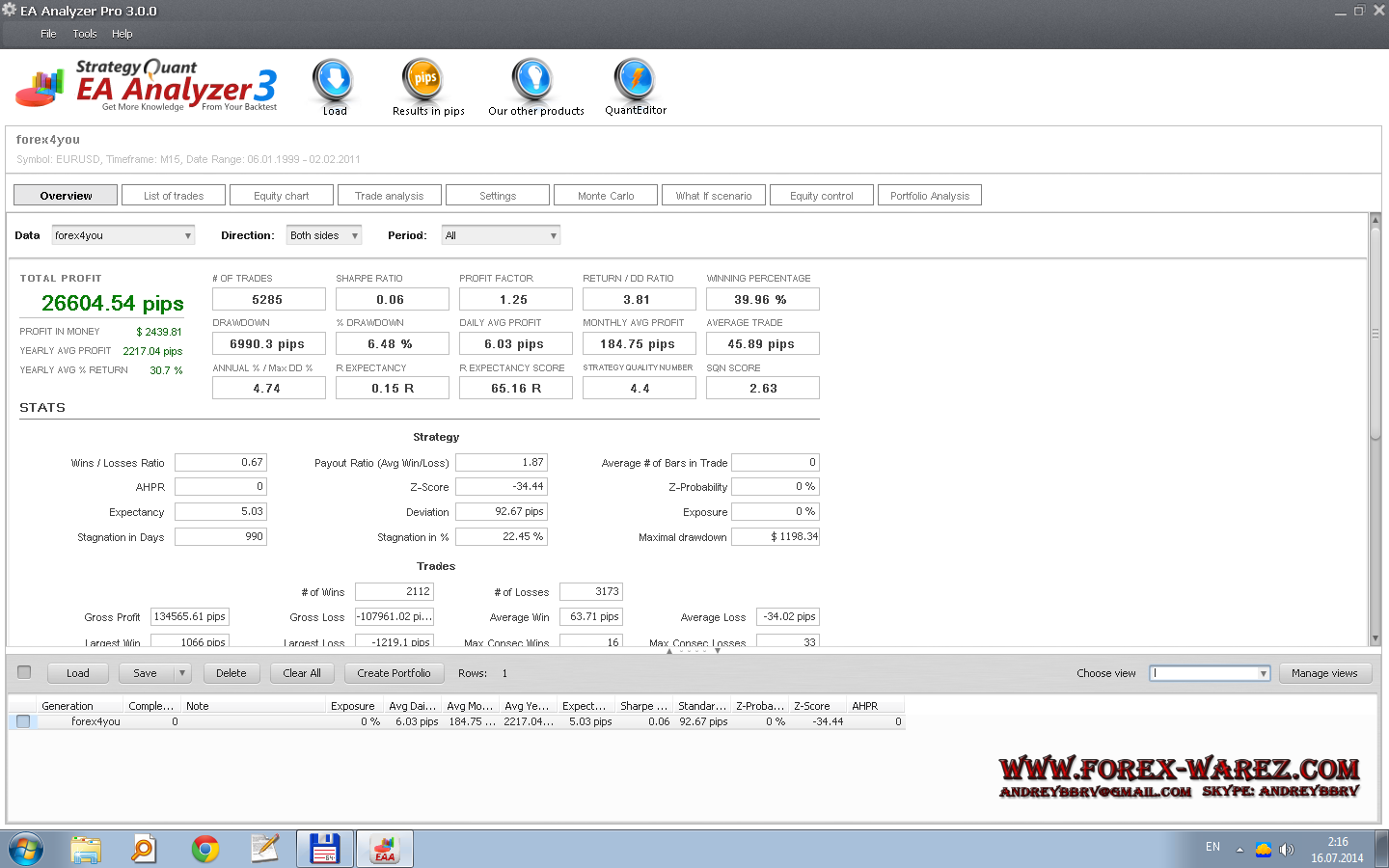Viewport: 1389px width, 868px height.
Task: Switch to the Monte Carlo tab
Action: (606, 196)
